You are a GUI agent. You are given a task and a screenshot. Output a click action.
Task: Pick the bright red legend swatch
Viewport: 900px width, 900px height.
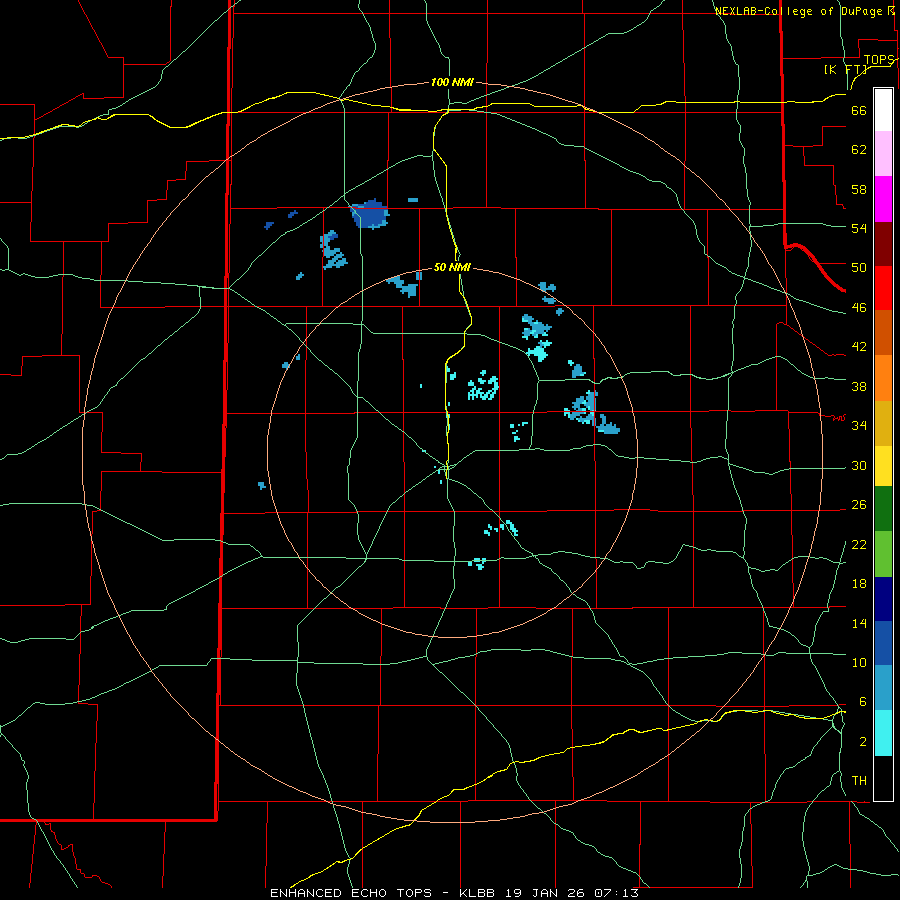[x=883, y=288]
